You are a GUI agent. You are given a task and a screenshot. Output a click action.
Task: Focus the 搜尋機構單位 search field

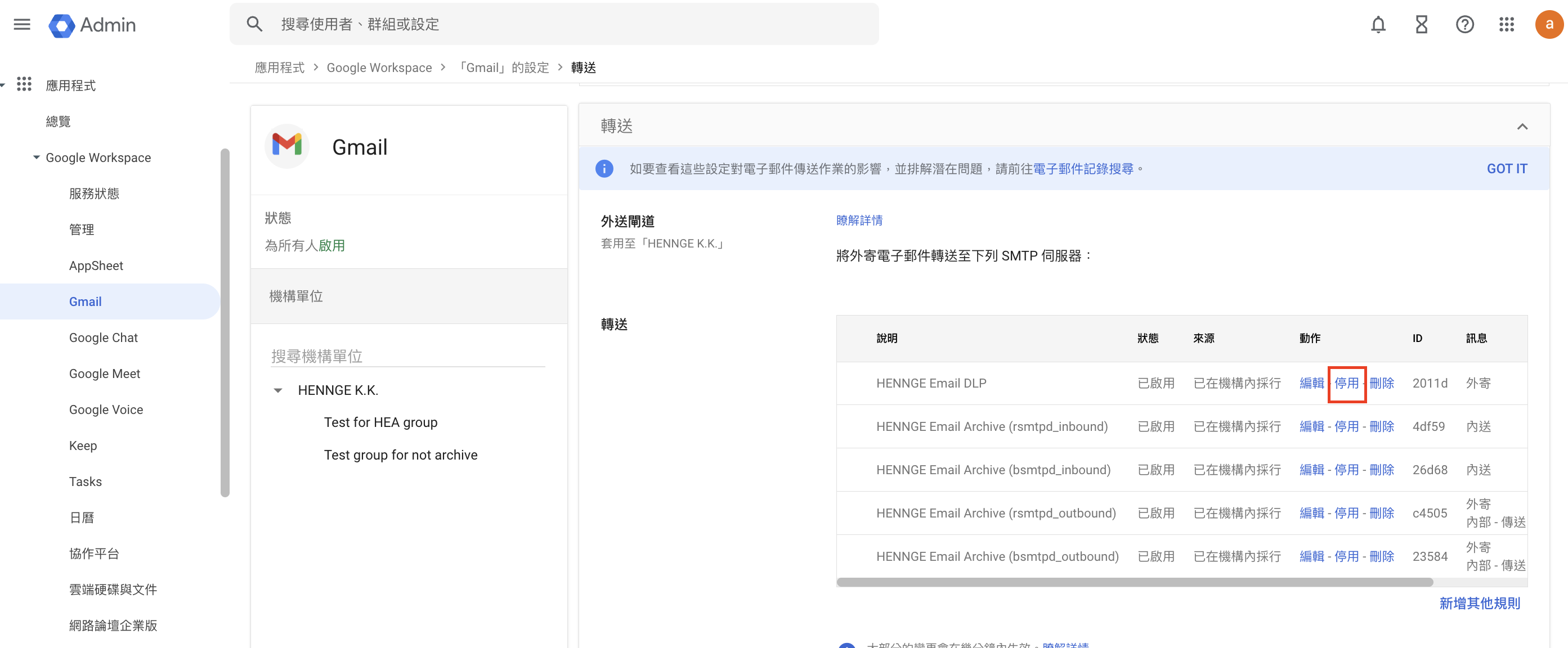point(408,356)
